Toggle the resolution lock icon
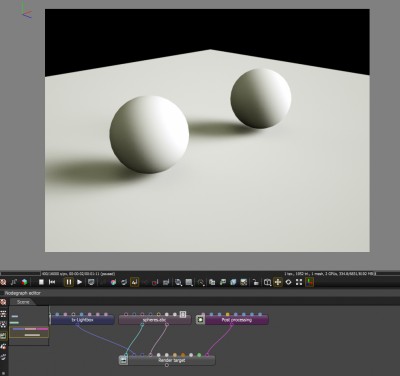 click(x=256, y=282)
